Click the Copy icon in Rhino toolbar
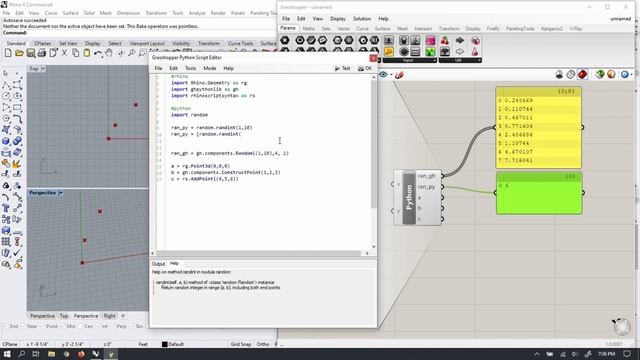 pyautogui.click(x=76, y=53)
